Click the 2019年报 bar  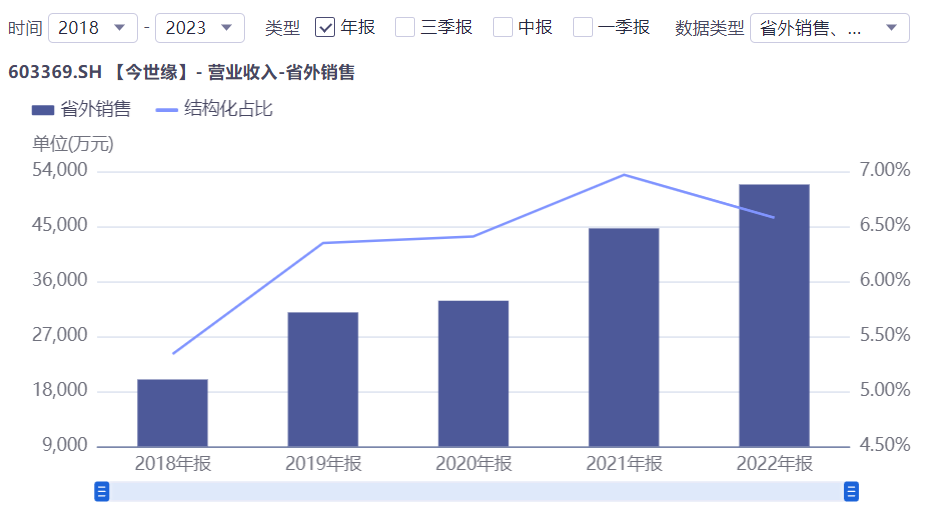(x=323, y=380)
